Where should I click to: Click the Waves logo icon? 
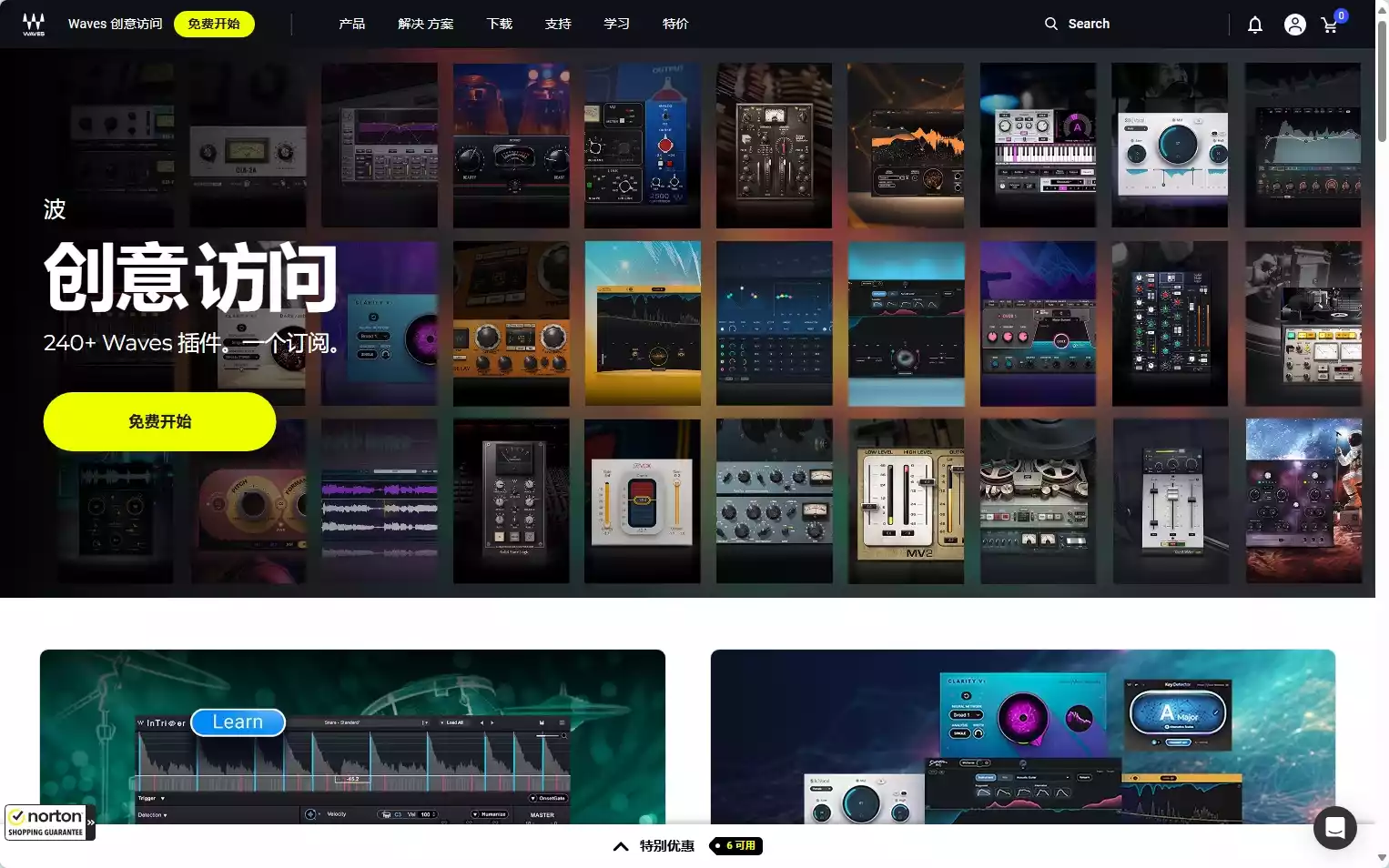click(x=34, y=25)
